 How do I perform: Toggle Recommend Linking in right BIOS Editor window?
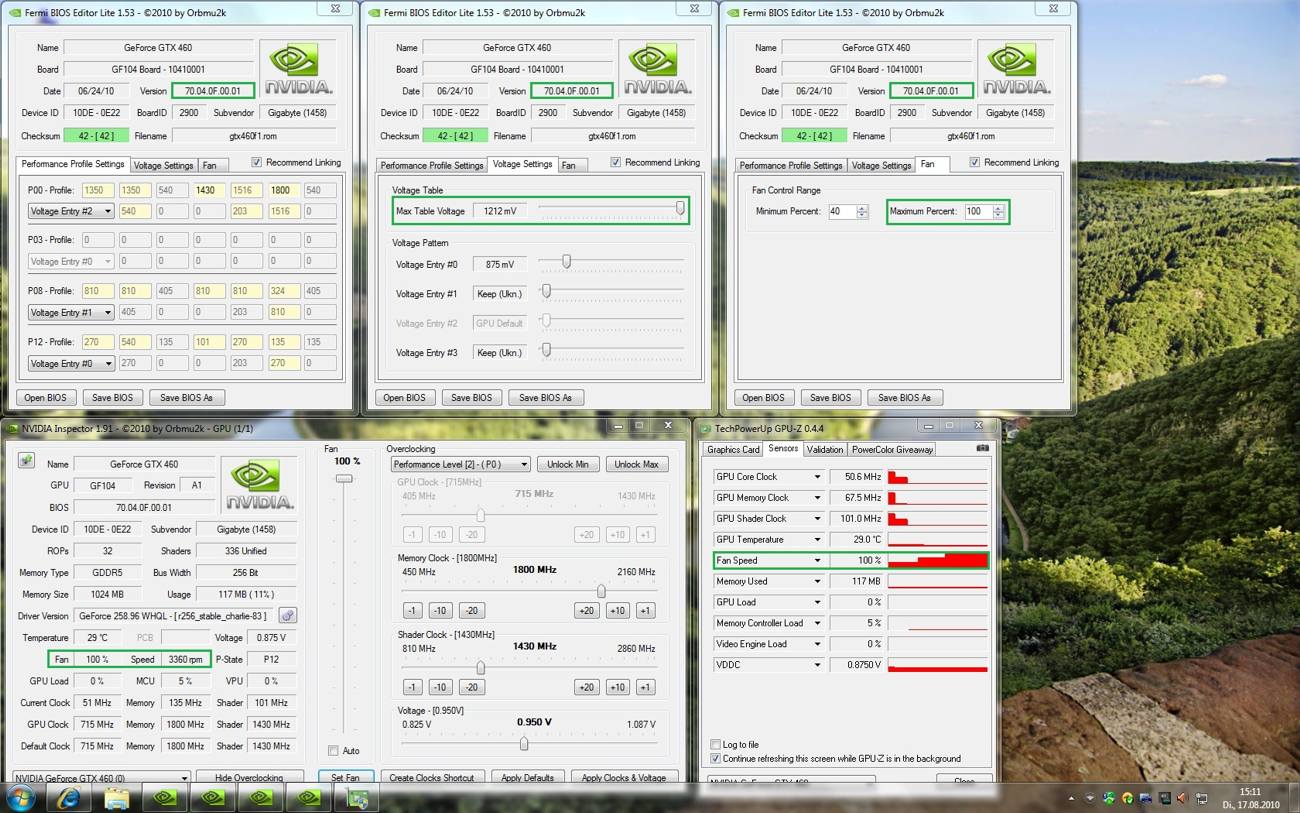(x=975, y=162)
